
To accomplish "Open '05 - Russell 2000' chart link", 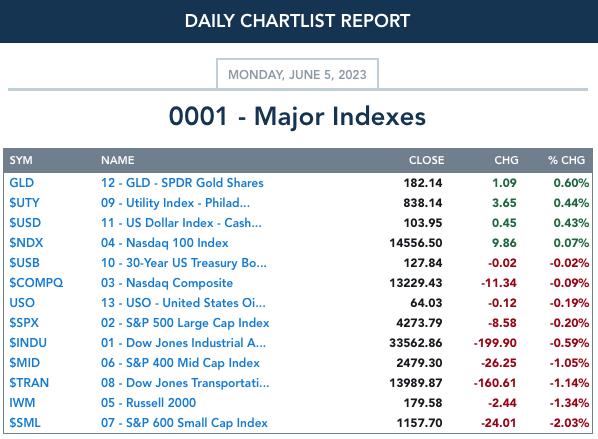I will tap(148, 402).
